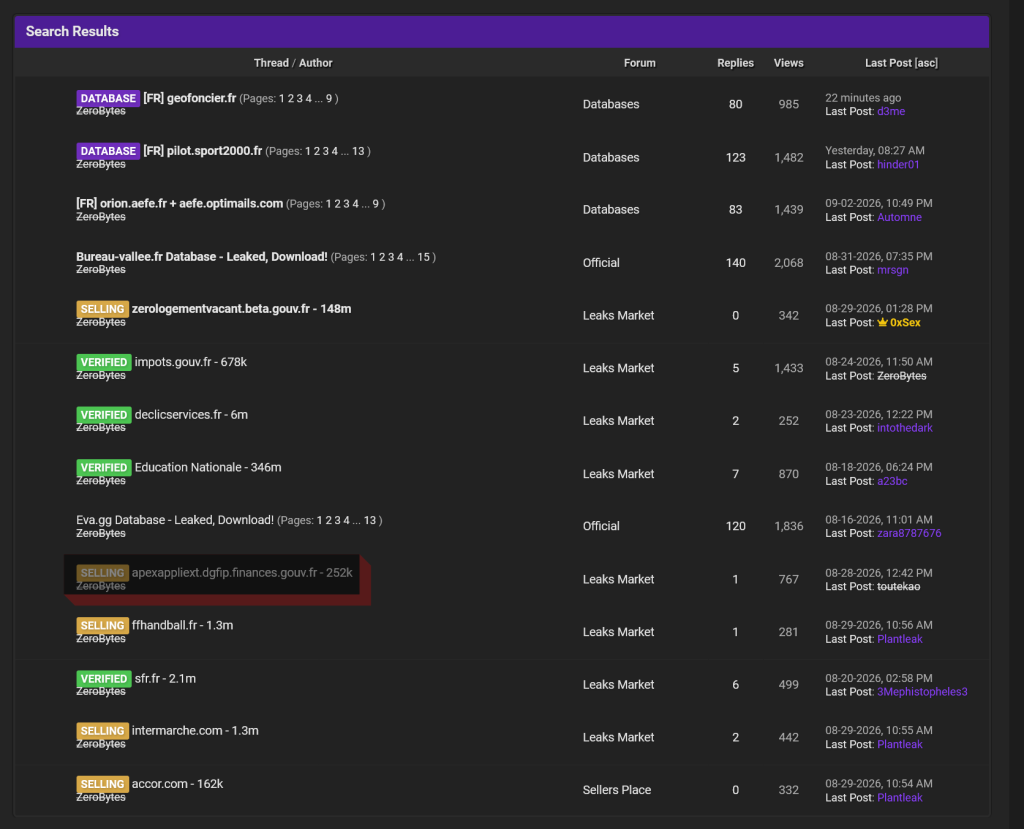Screen dimensions: 1024x829
Task: Open the Bureau-vallee.fr Database thread
Action: click(202, 257)
